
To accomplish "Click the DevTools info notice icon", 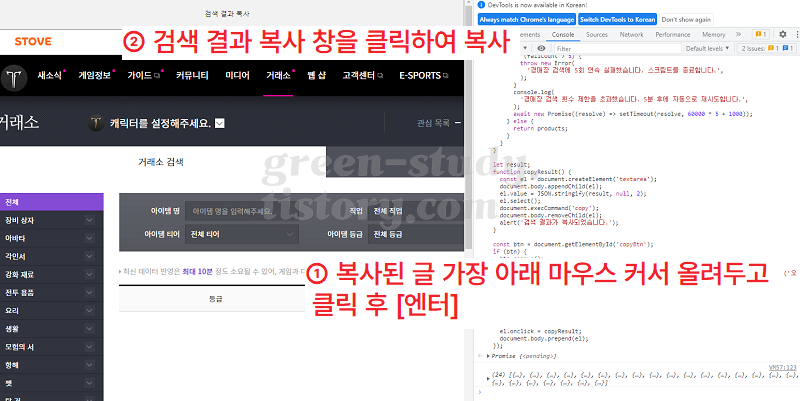I will tap(481, 5).
